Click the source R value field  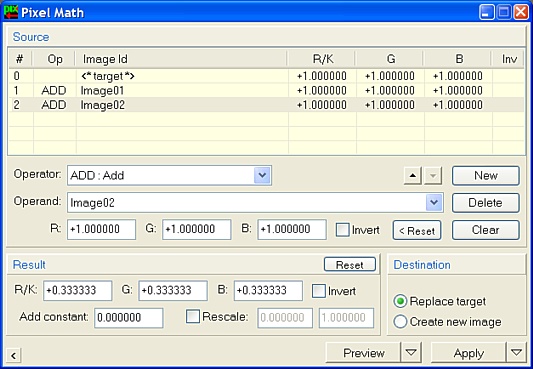coord(101,229)
